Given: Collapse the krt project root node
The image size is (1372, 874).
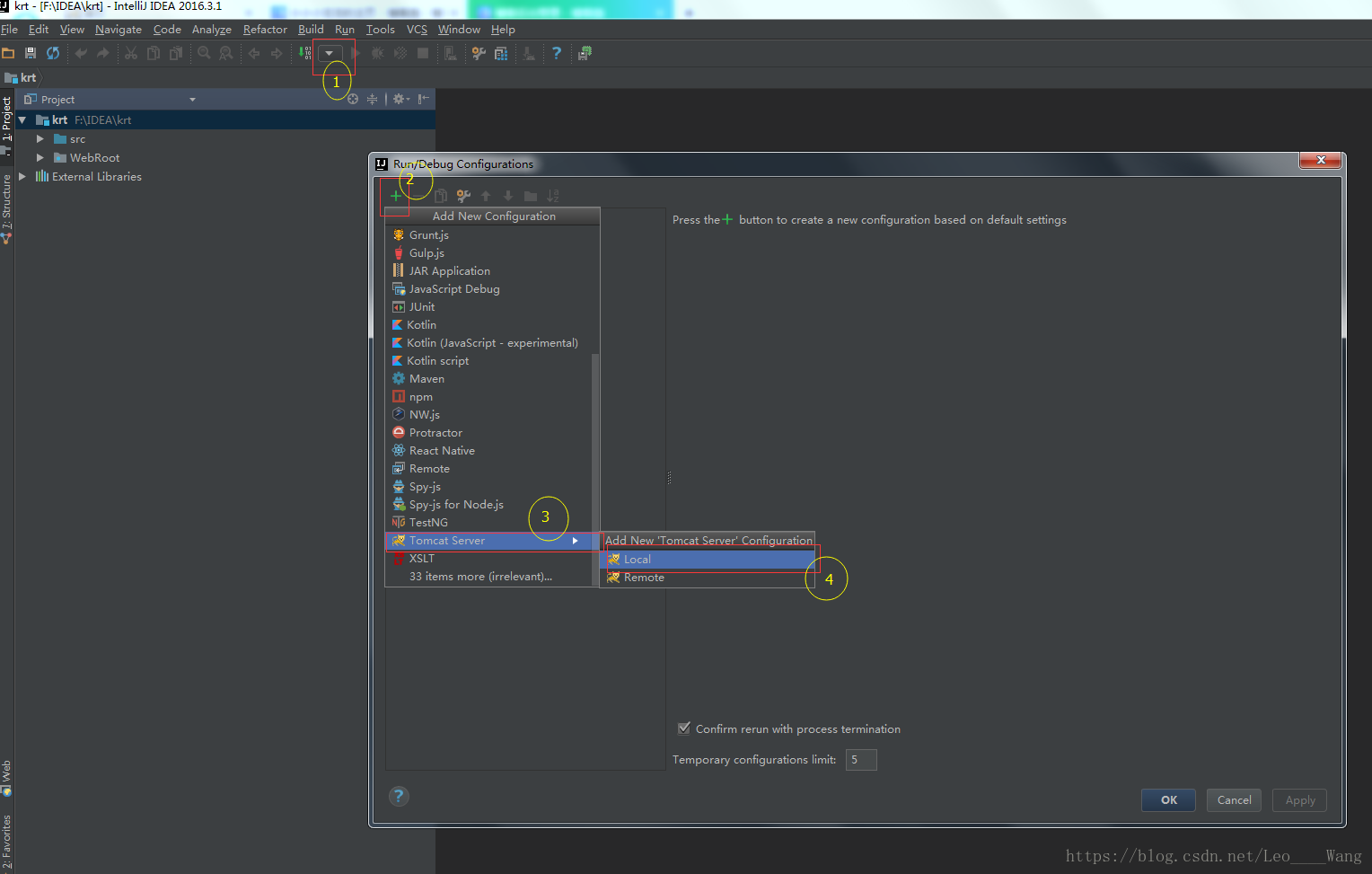Looking at the screenshot, I should pyautogui.click(x=22, y=119).
